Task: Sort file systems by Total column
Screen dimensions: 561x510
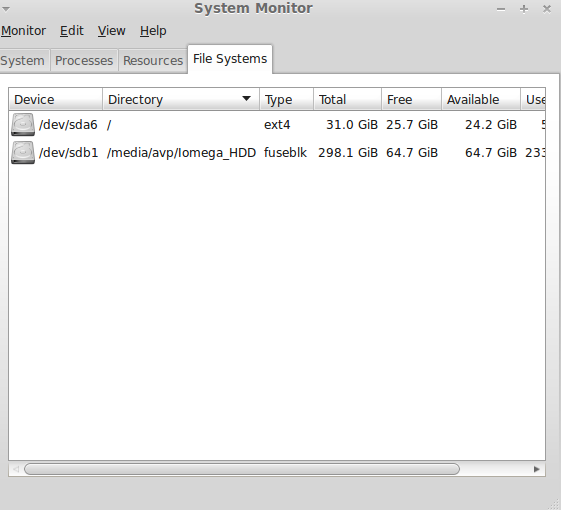Action: [347, 99]
